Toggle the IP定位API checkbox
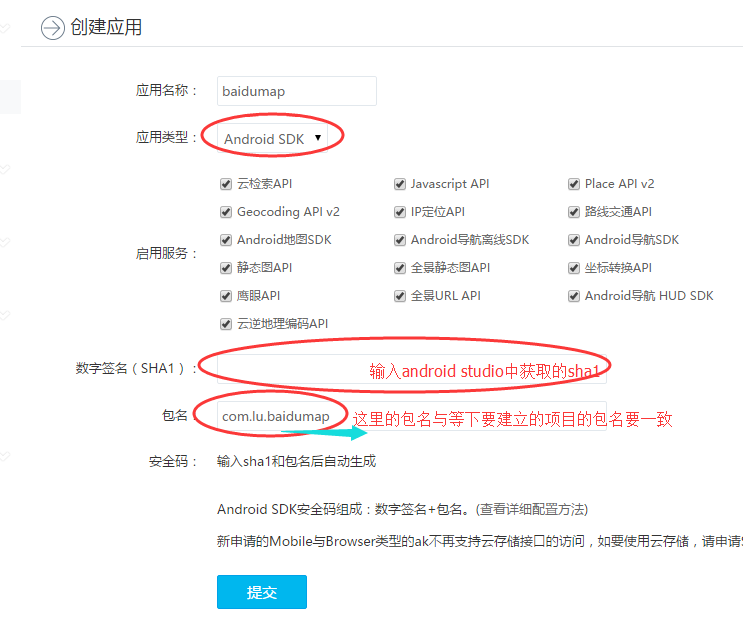The image size is (743, 641). pos(399,212)
